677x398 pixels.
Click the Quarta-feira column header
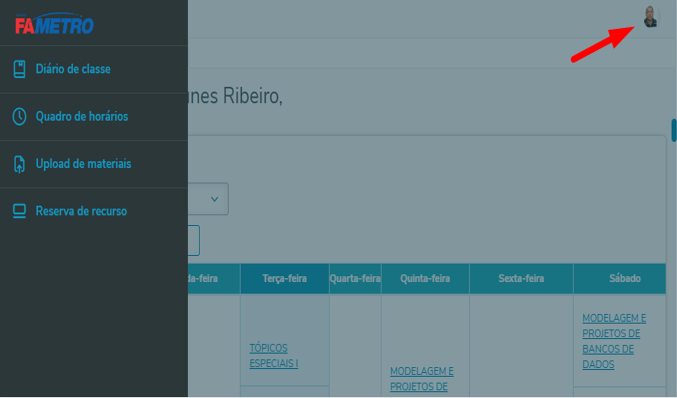click(355, 278)
